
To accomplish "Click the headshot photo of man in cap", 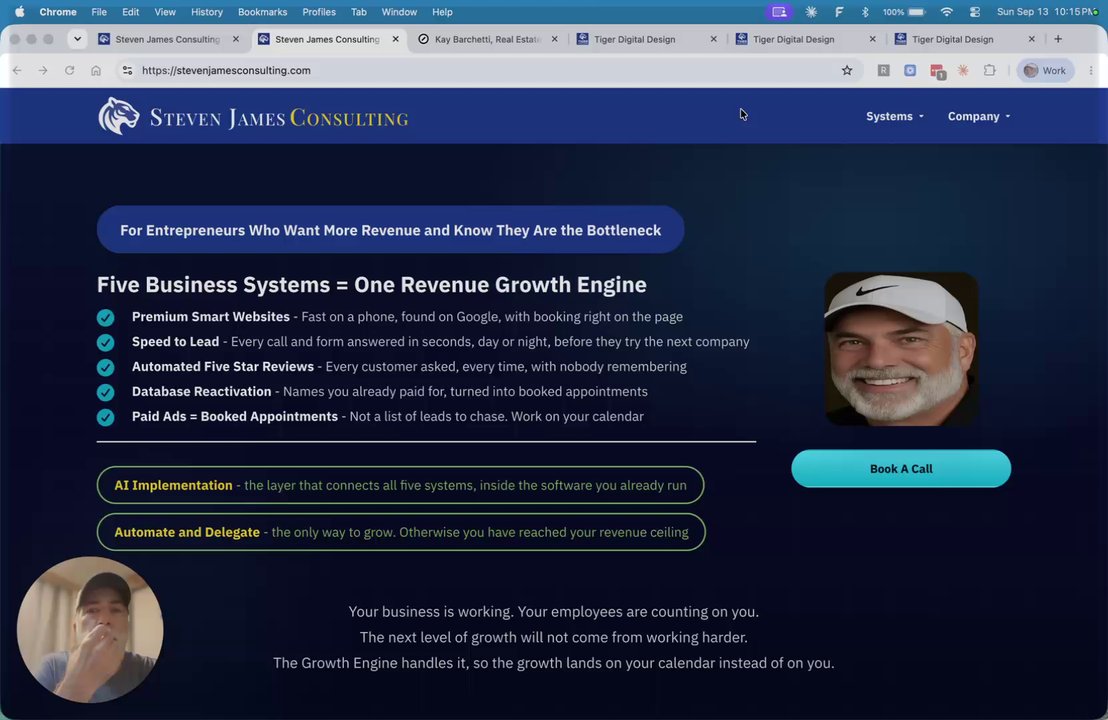I will point(902,349).
